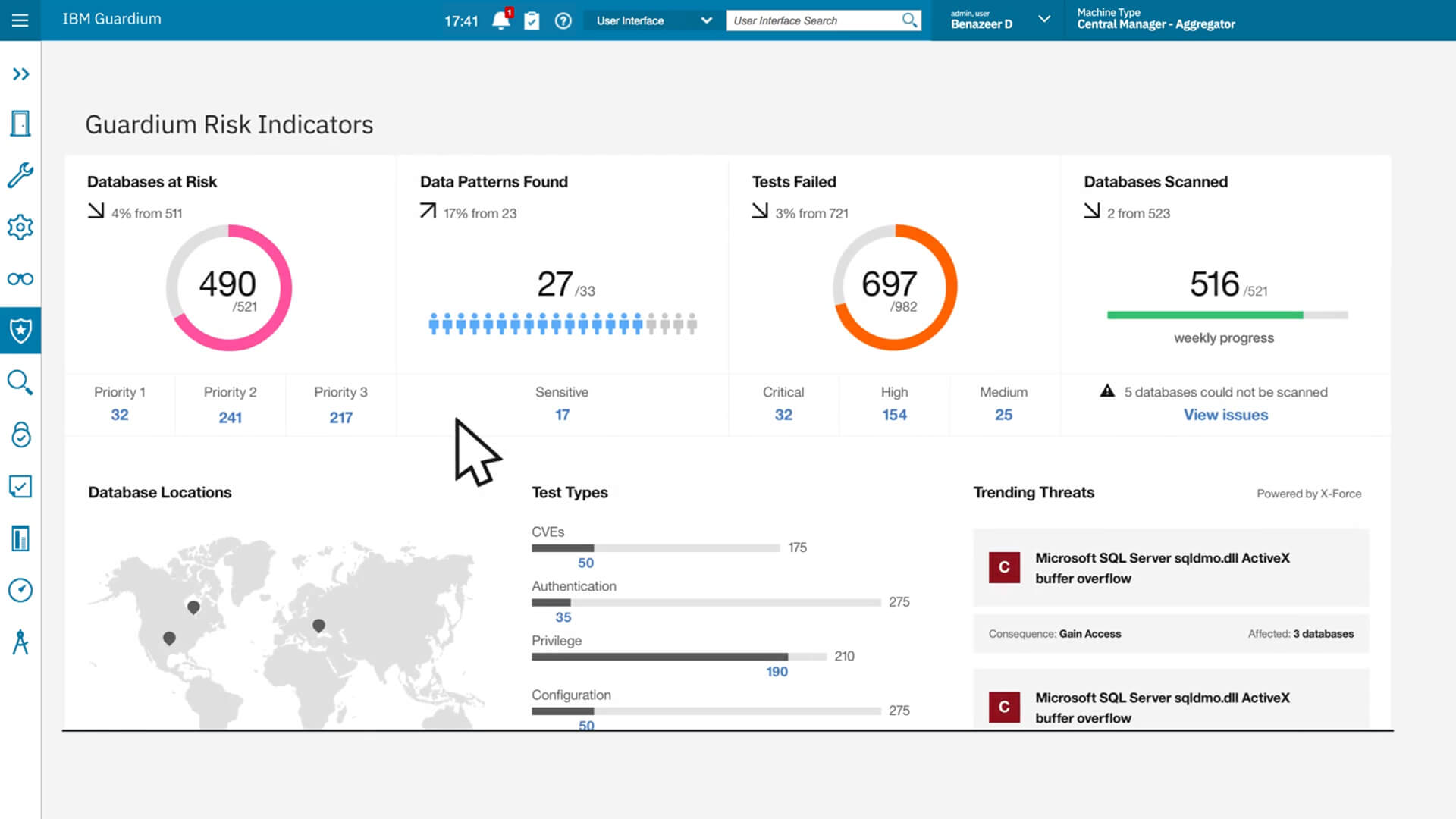Click the View issues link

[1225, 415]
